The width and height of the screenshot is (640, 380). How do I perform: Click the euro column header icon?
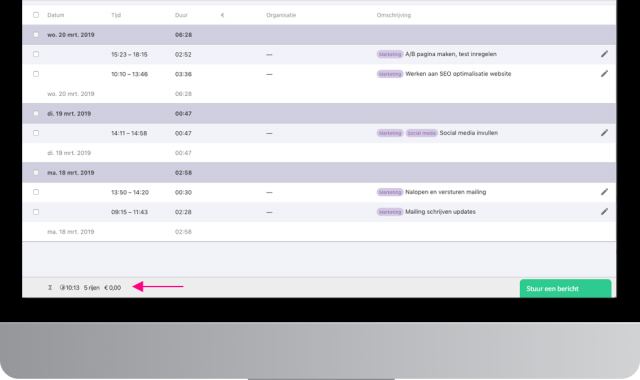[222, 15]
